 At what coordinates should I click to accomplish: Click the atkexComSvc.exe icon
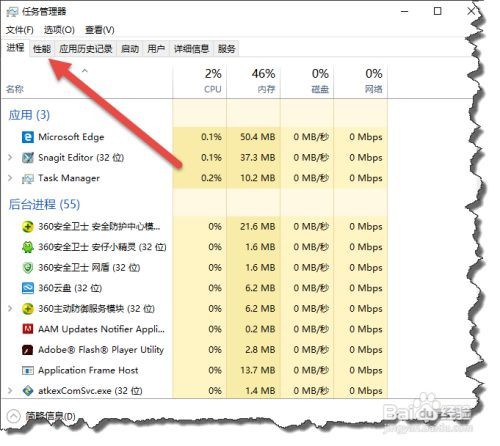click(28, 391)
